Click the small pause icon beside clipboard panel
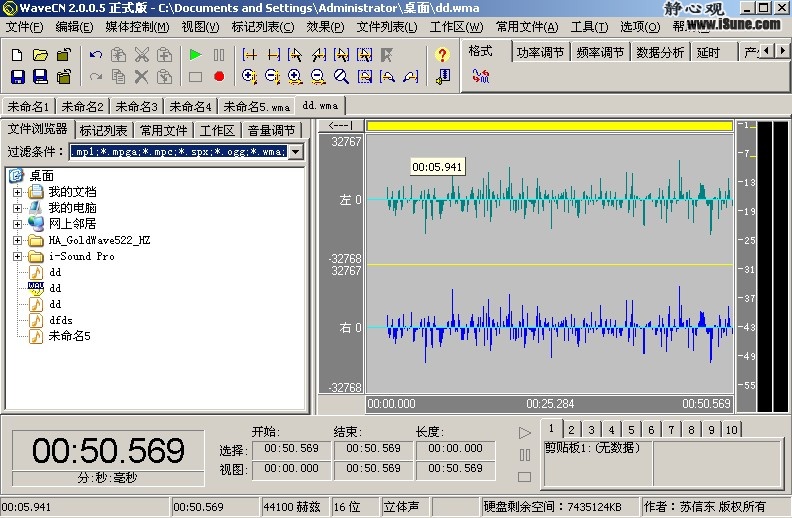Screen dimensions: 792x518 [525, 455]
